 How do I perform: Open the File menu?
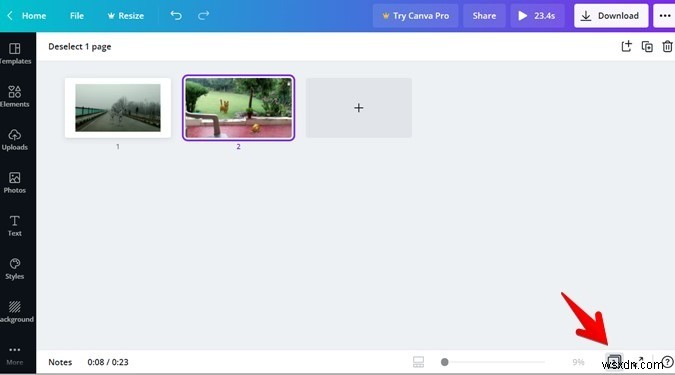(x=77, y=16)
